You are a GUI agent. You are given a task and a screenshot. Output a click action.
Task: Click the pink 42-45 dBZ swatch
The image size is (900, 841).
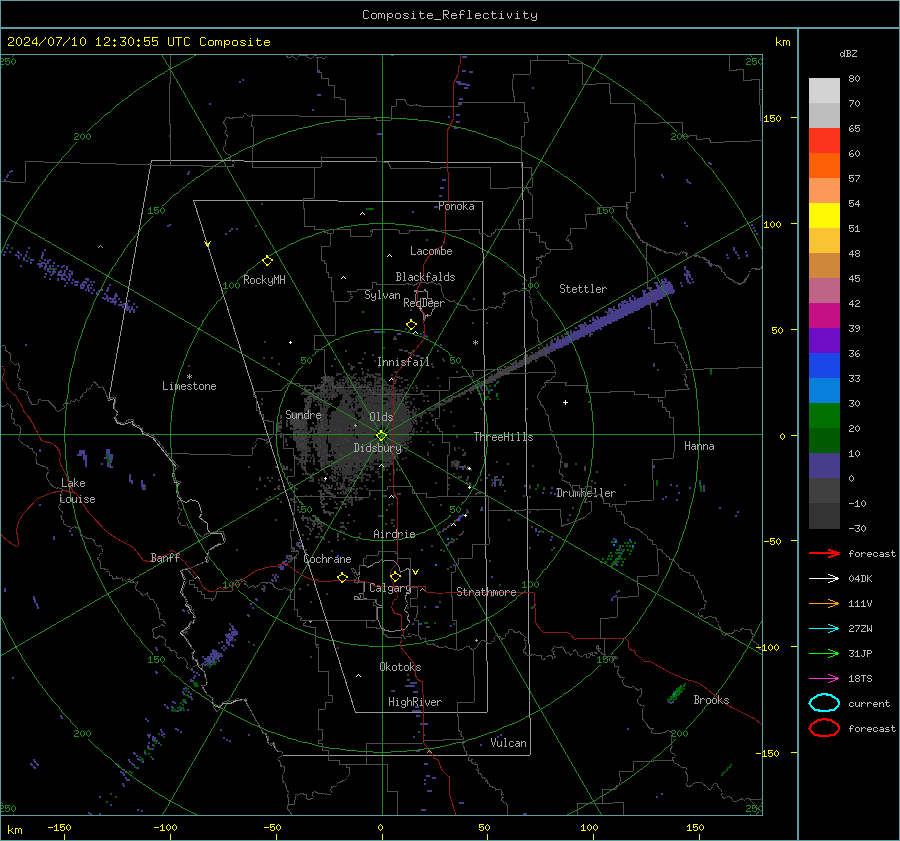(824, 290)
